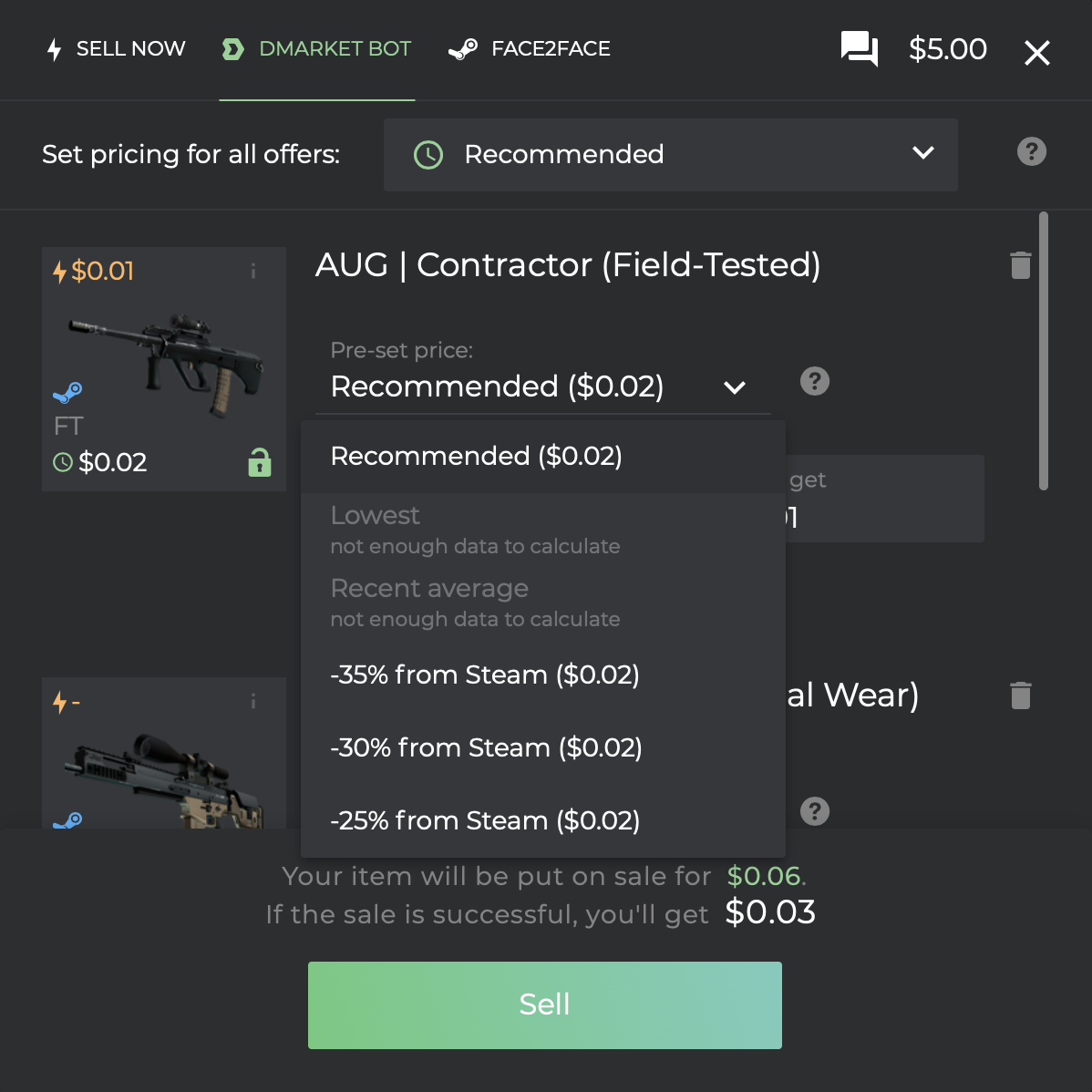Choose -30% from Steam price option

(x=542, y=748)
